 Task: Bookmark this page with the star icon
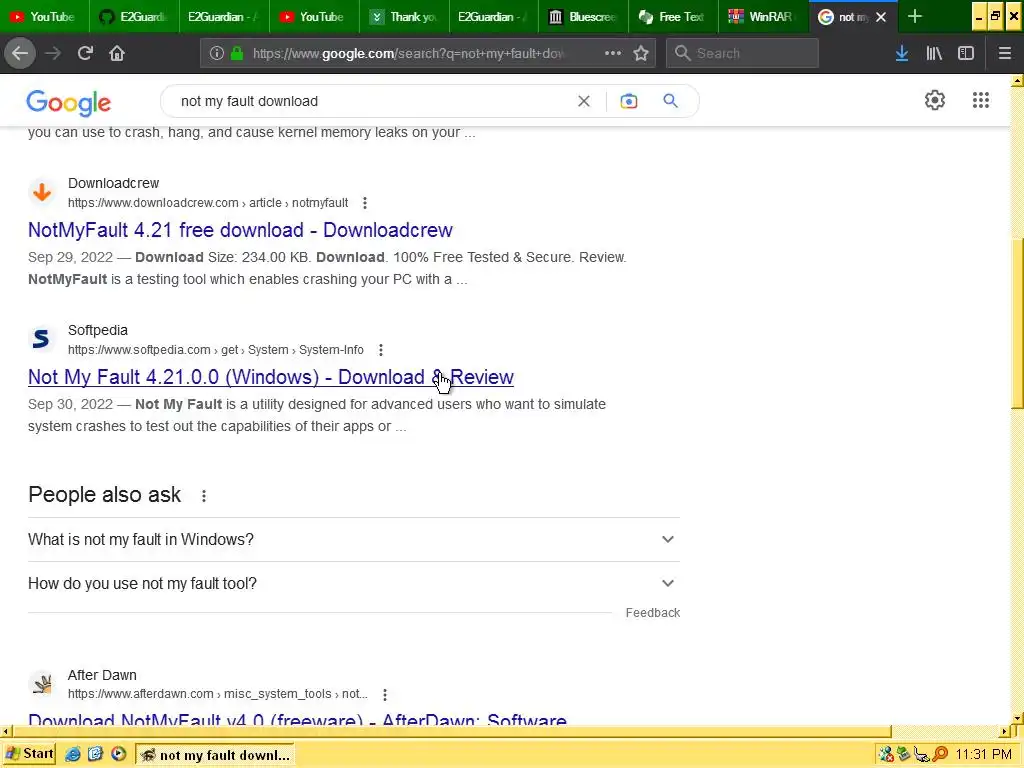(641, 54)
